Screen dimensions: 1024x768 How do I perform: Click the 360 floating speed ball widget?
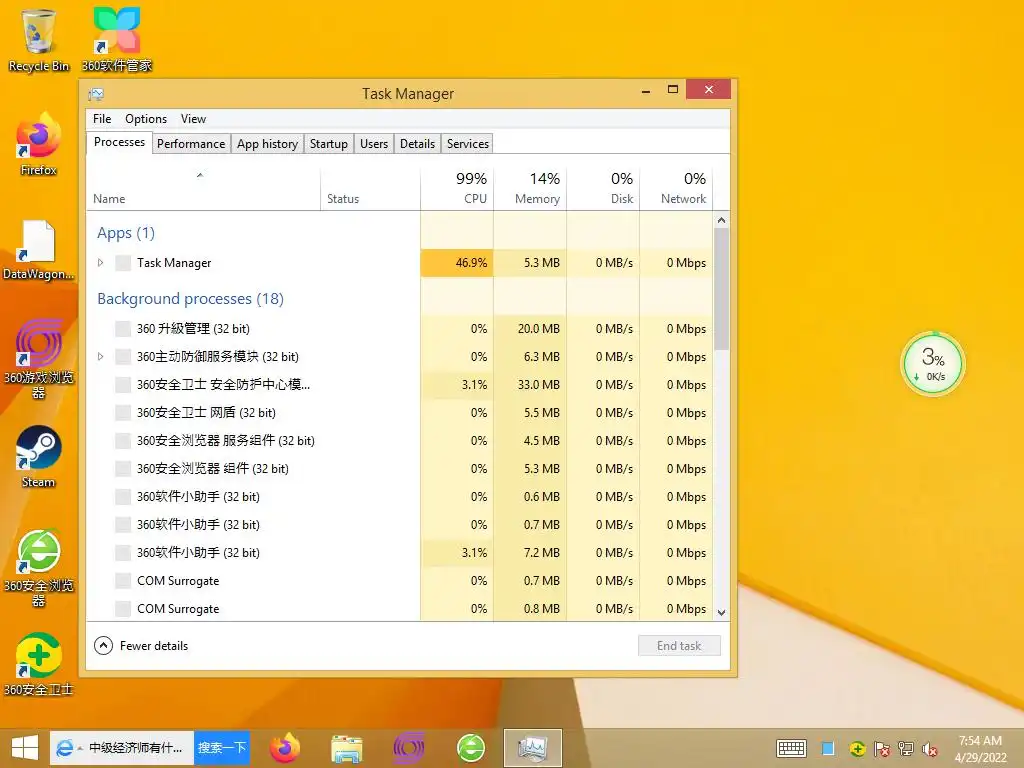(x=933, y=364)
